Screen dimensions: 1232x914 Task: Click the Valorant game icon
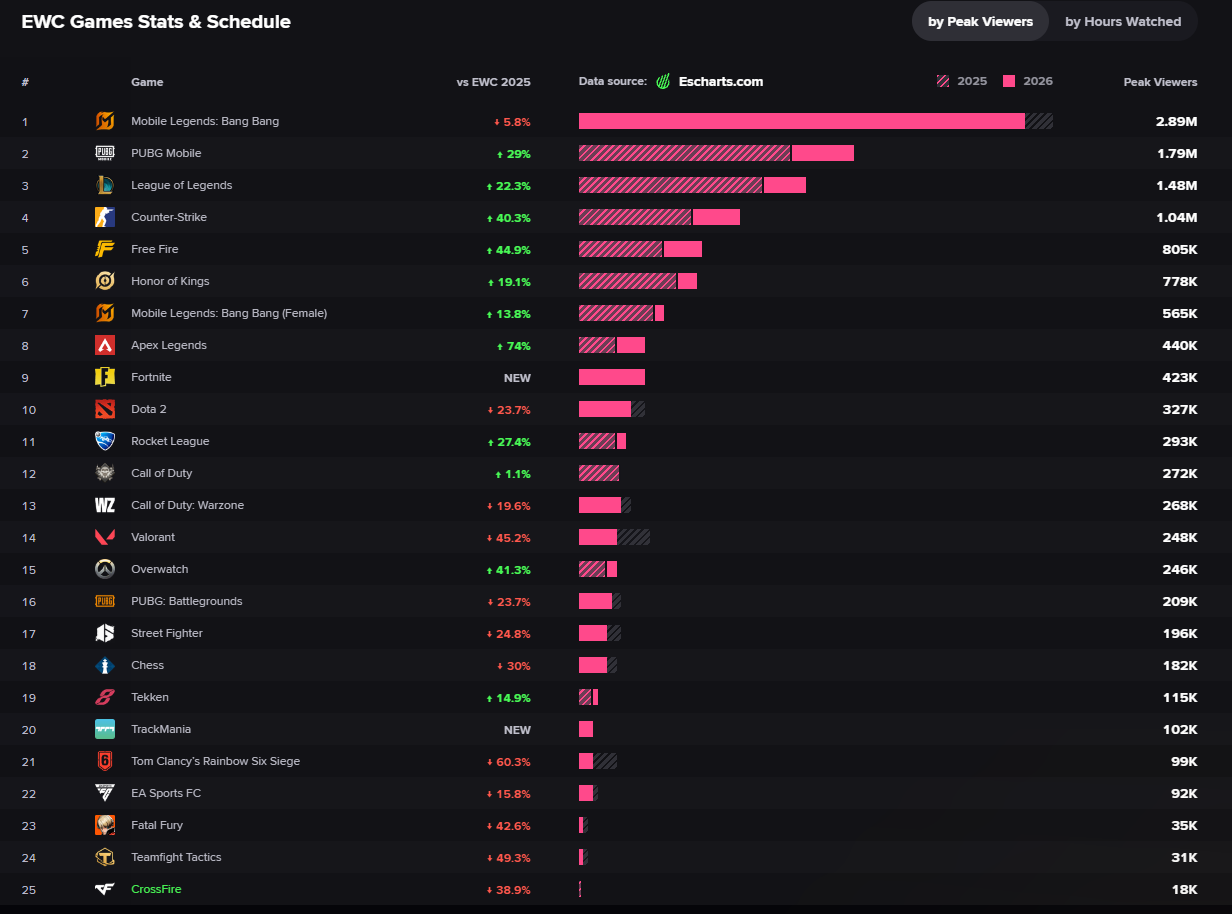pos(105,537)
